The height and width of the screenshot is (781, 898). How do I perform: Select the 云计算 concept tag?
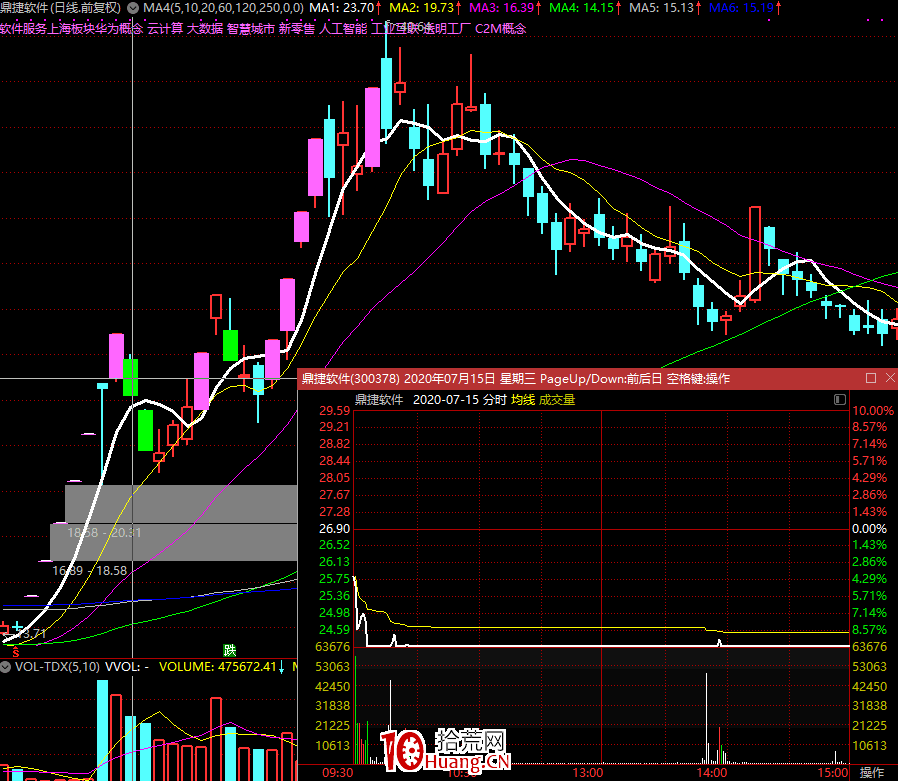165,28
